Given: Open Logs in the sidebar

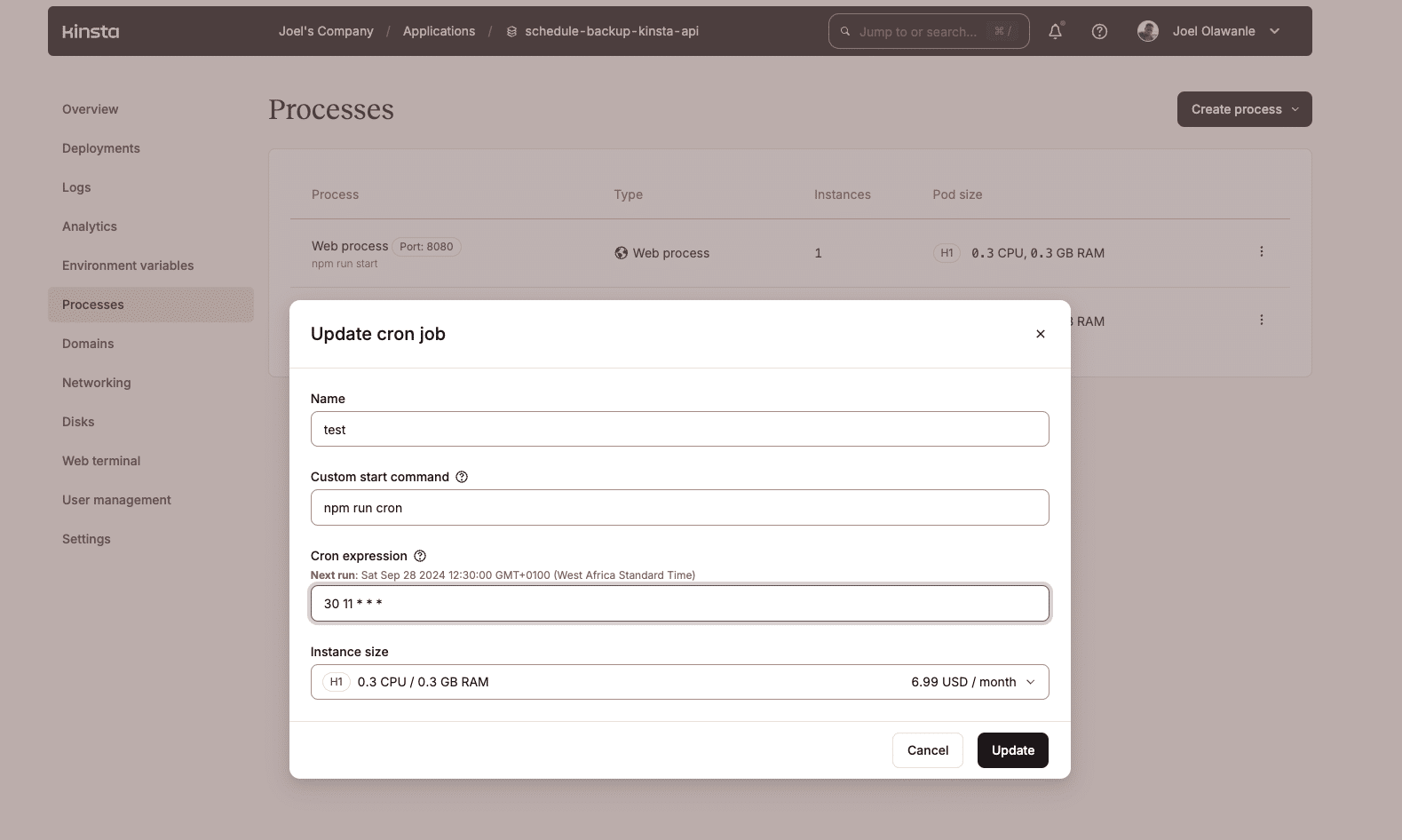Looking at the screenshot, I should click(x=76, y=187).
